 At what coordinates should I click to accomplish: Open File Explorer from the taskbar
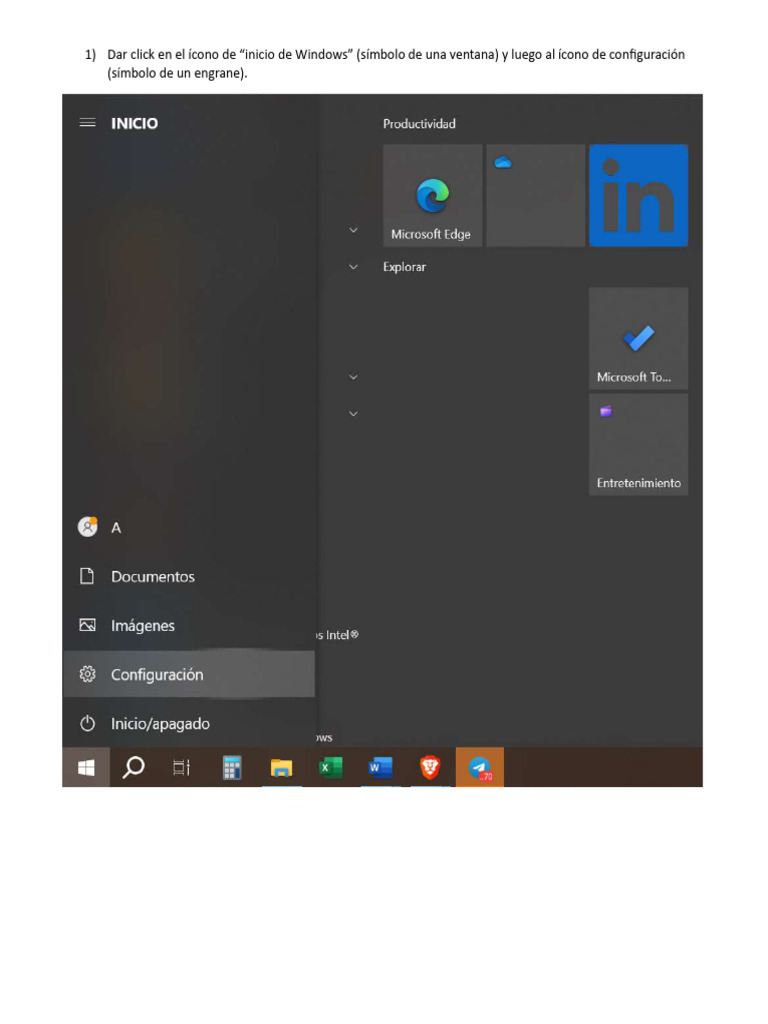pos(281,767)
